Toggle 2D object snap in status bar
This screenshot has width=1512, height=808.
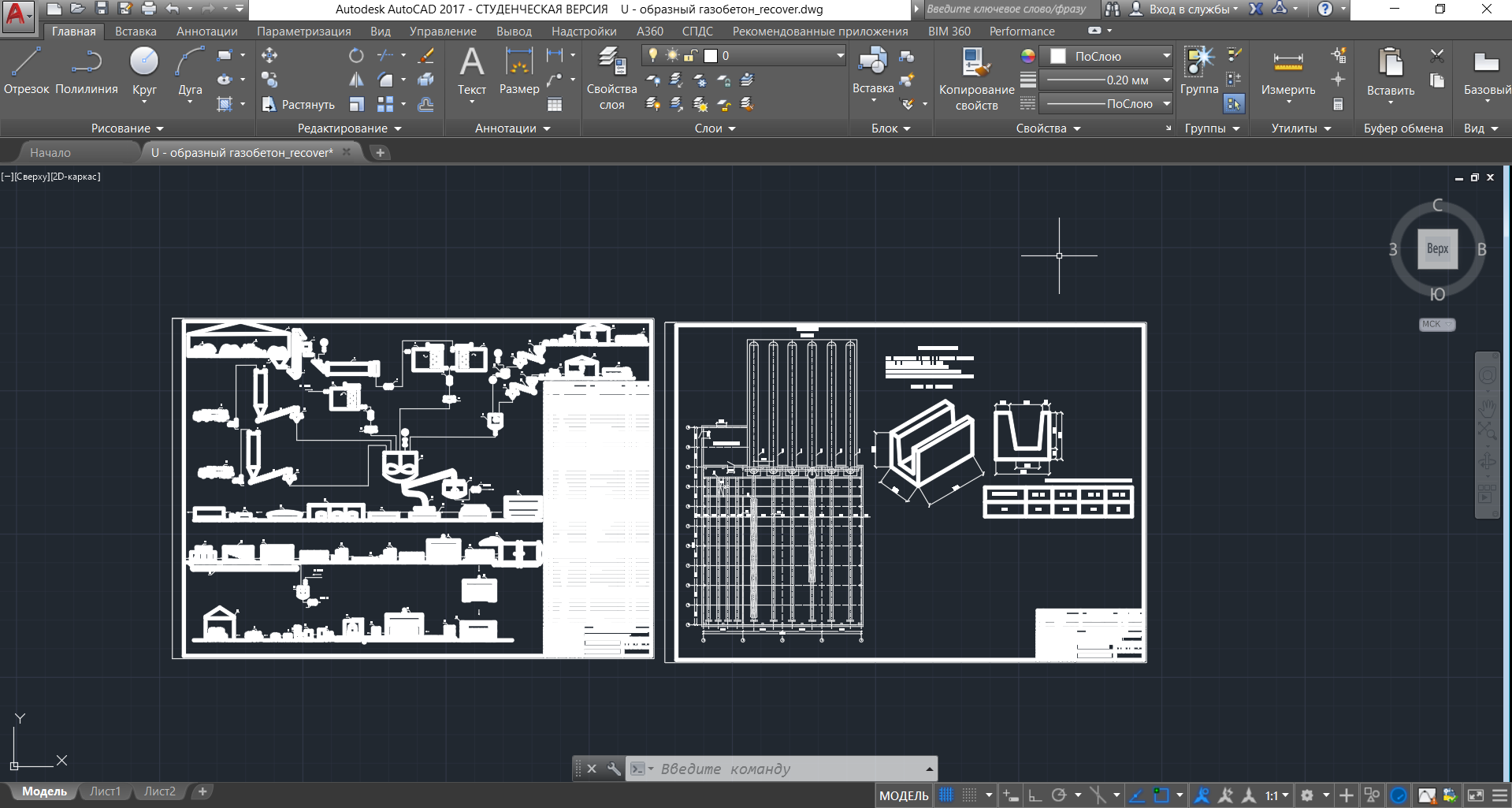coord(1161,795)
